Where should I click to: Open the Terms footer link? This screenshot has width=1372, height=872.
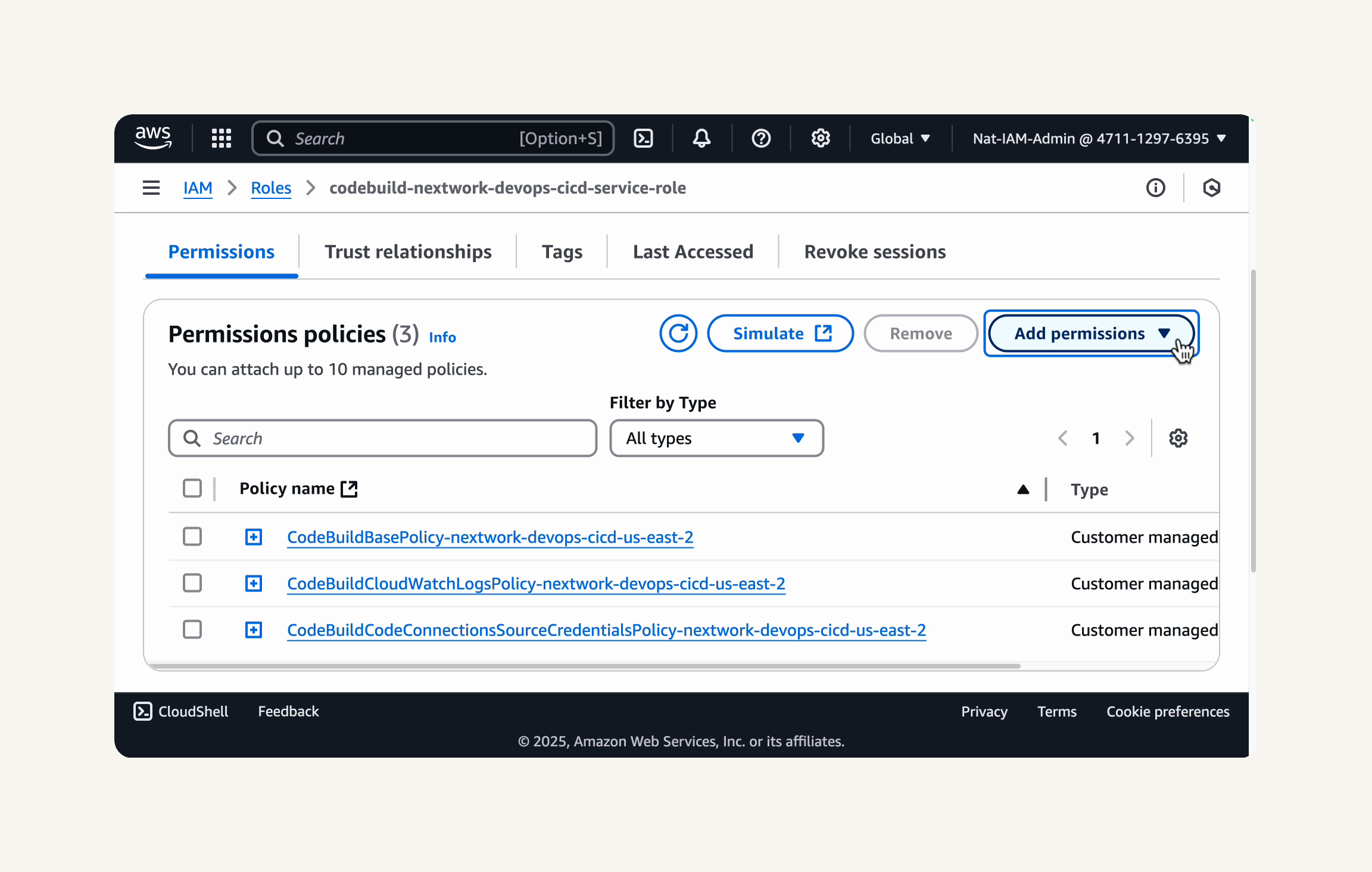pos(1057,711)
